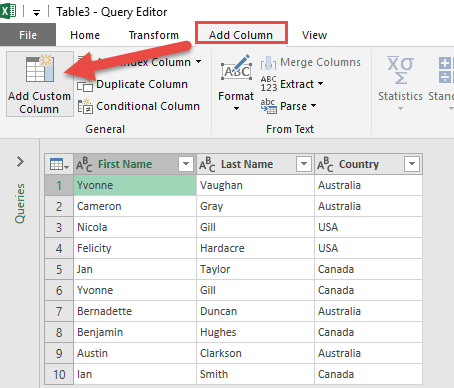454x388 pixels.
Task: Select the cell containing Hardacre
Action: point(255,248)
